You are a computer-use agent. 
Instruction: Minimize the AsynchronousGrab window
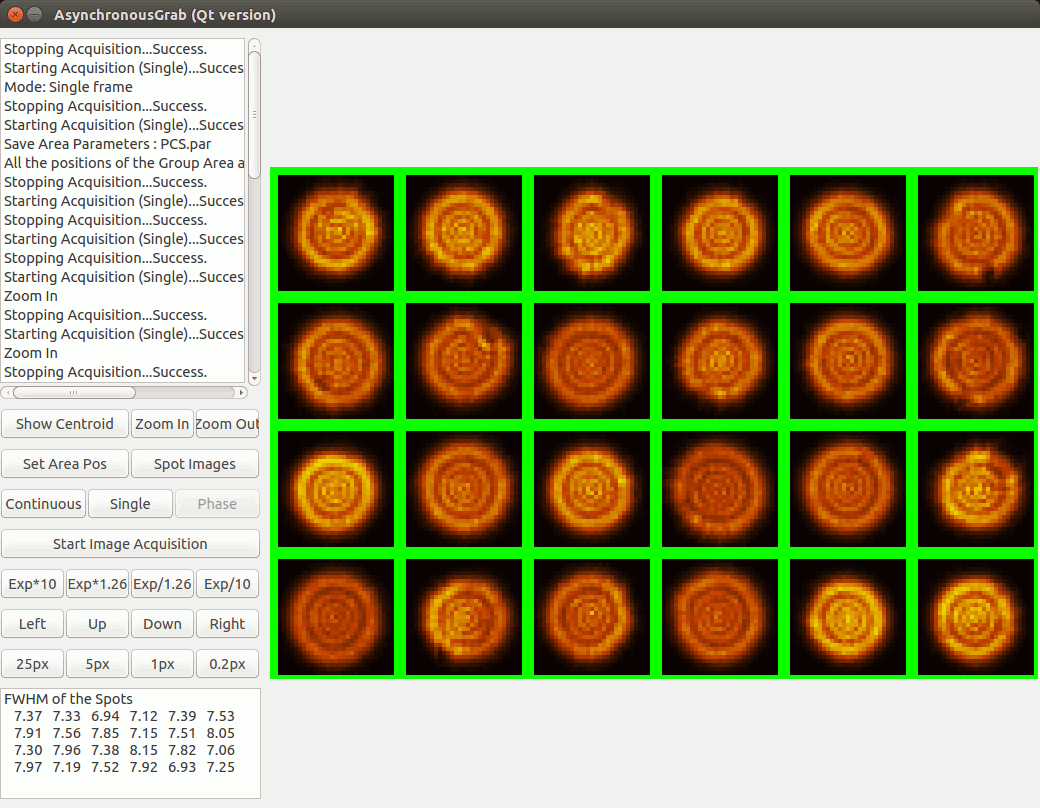pyautogui.click(x=35, y=14)
